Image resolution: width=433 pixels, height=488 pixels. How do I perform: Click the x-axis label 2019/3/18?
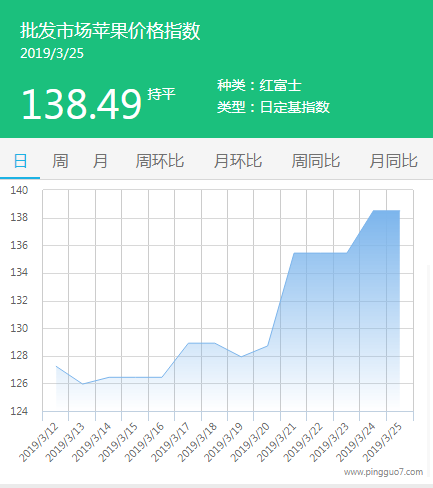tap(197, 442)
